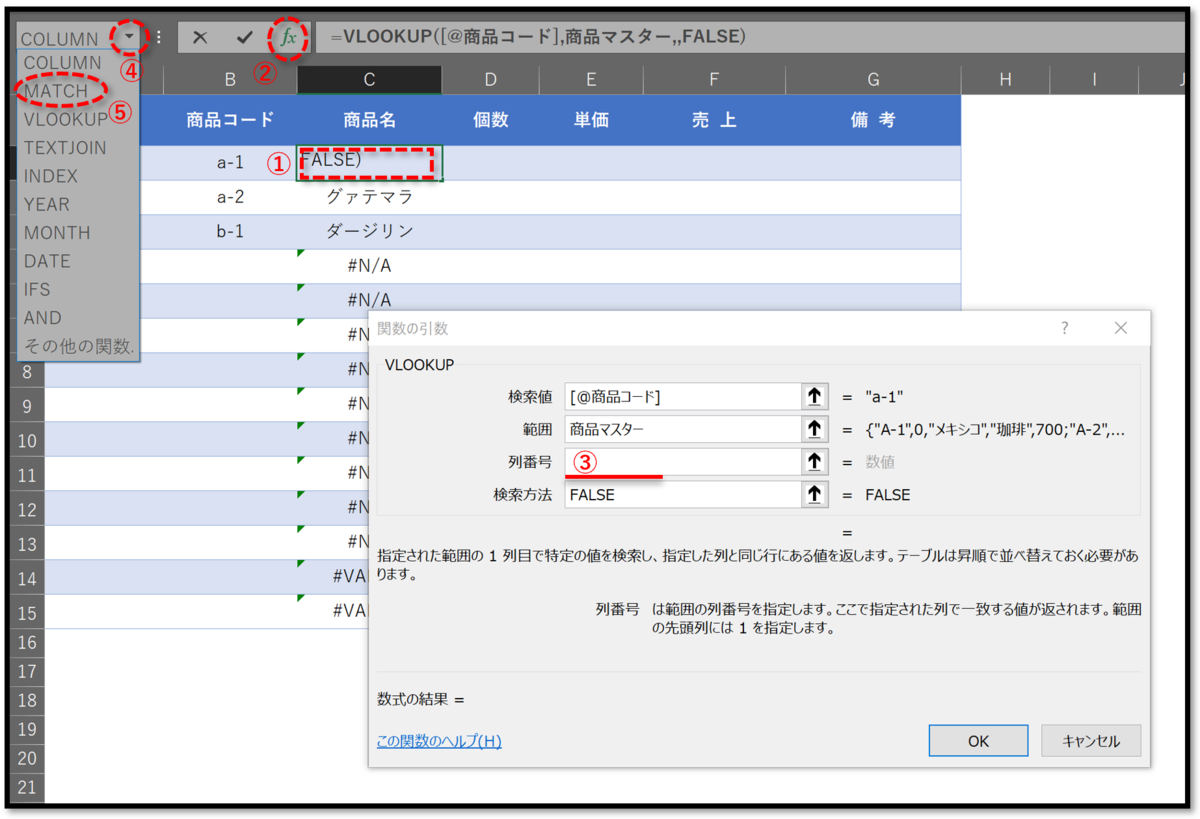Screen dimensions: 1200x819
Task: Select MATCH from the function list
Action: (x=60, y=90)
